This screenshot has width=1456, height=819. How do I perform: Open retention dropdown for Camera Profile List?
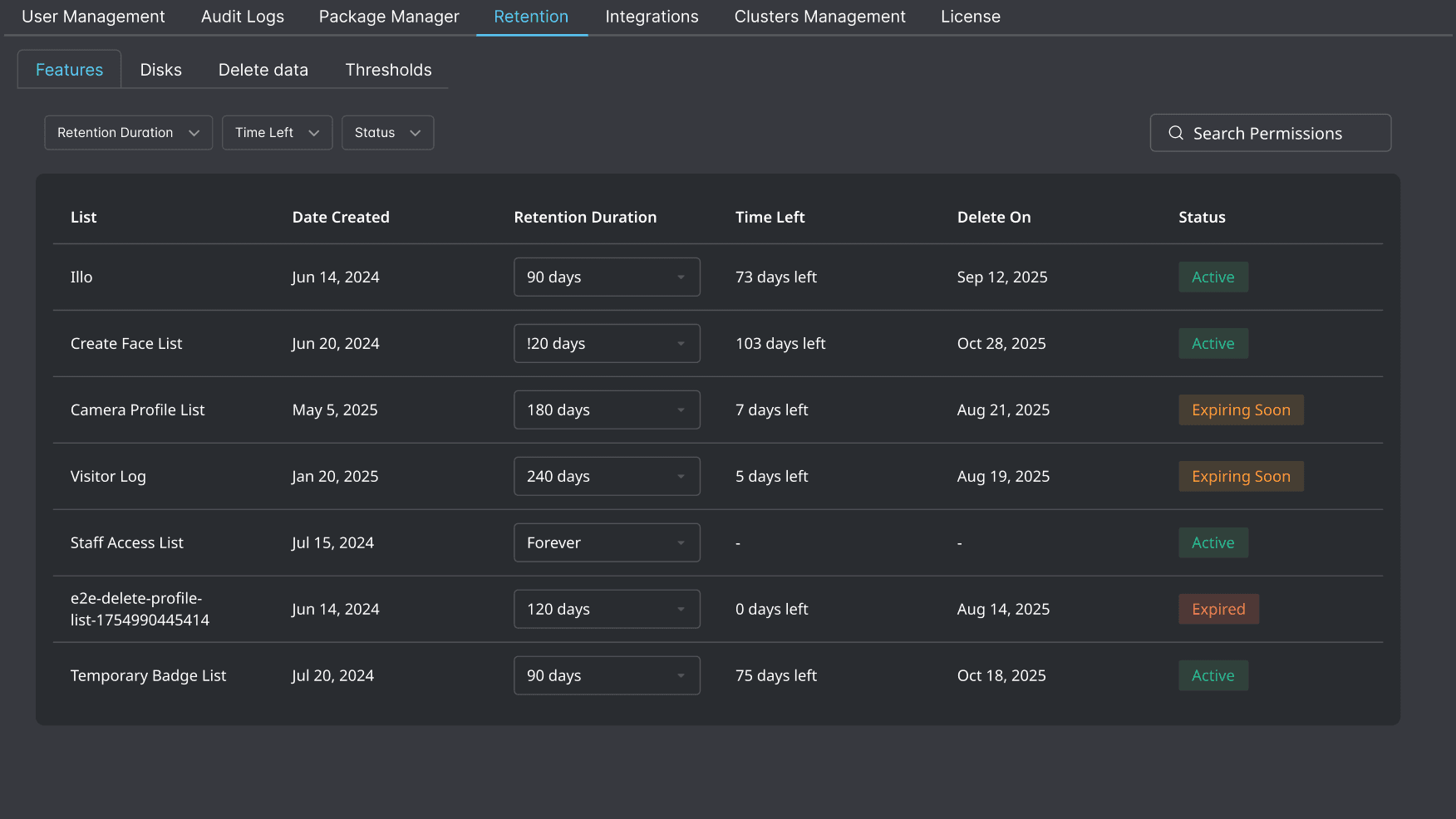pos(607,409)
